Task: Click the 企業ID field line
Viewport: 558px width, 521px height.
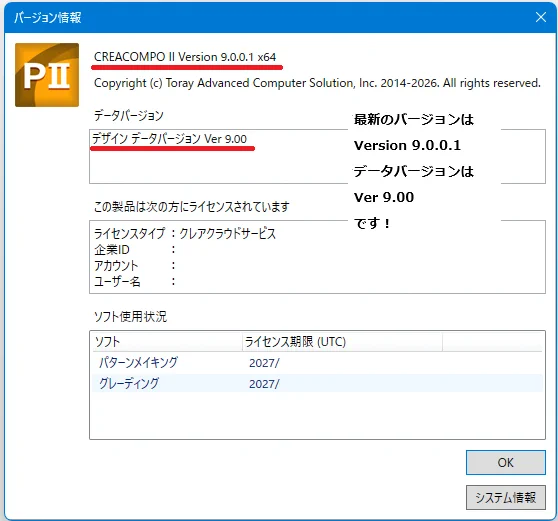Action: pos(135,250)
